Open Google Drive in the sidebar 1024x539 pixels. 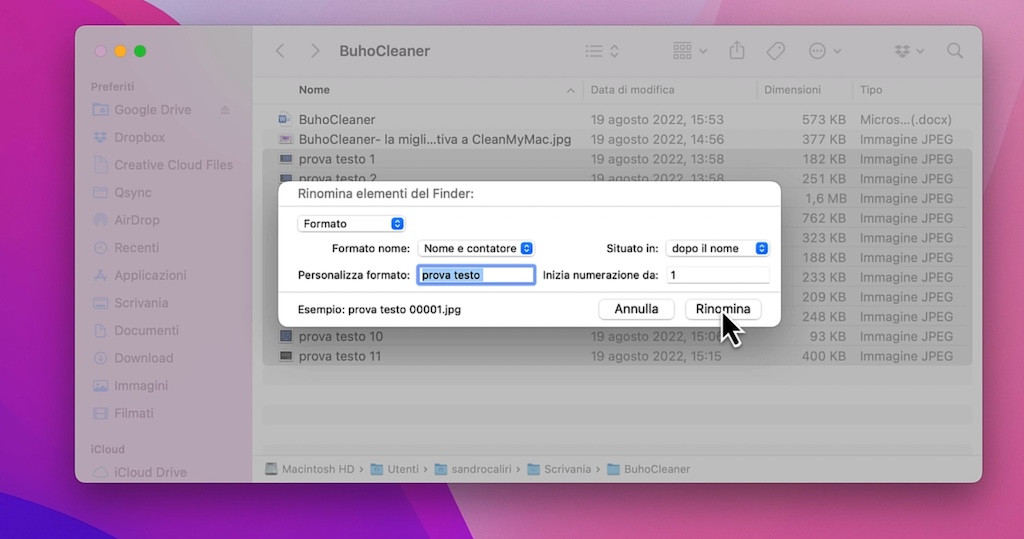[153, 110]
